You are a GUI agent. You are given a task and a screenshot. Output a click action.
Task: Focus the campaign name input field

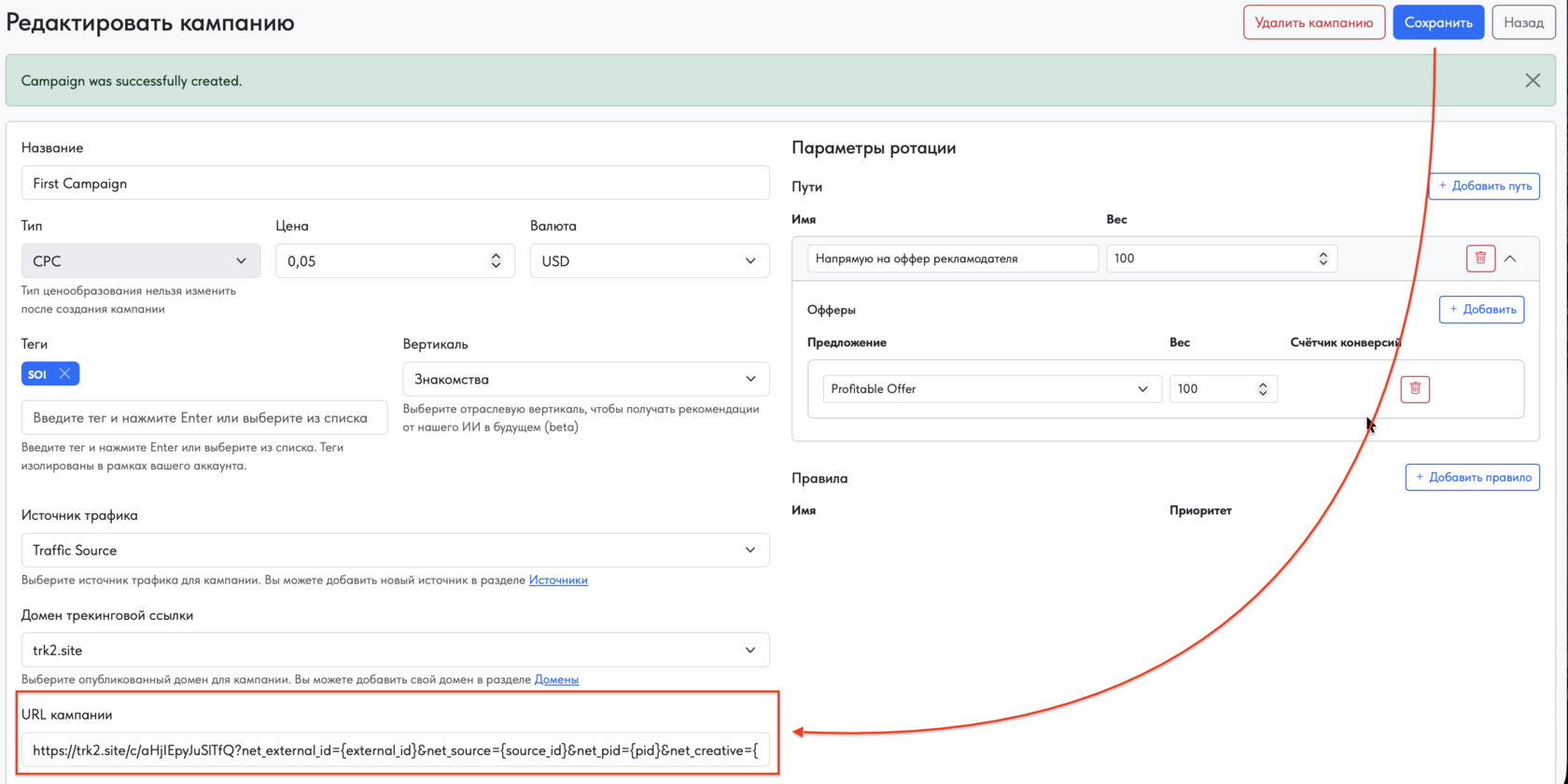point(395,184)
